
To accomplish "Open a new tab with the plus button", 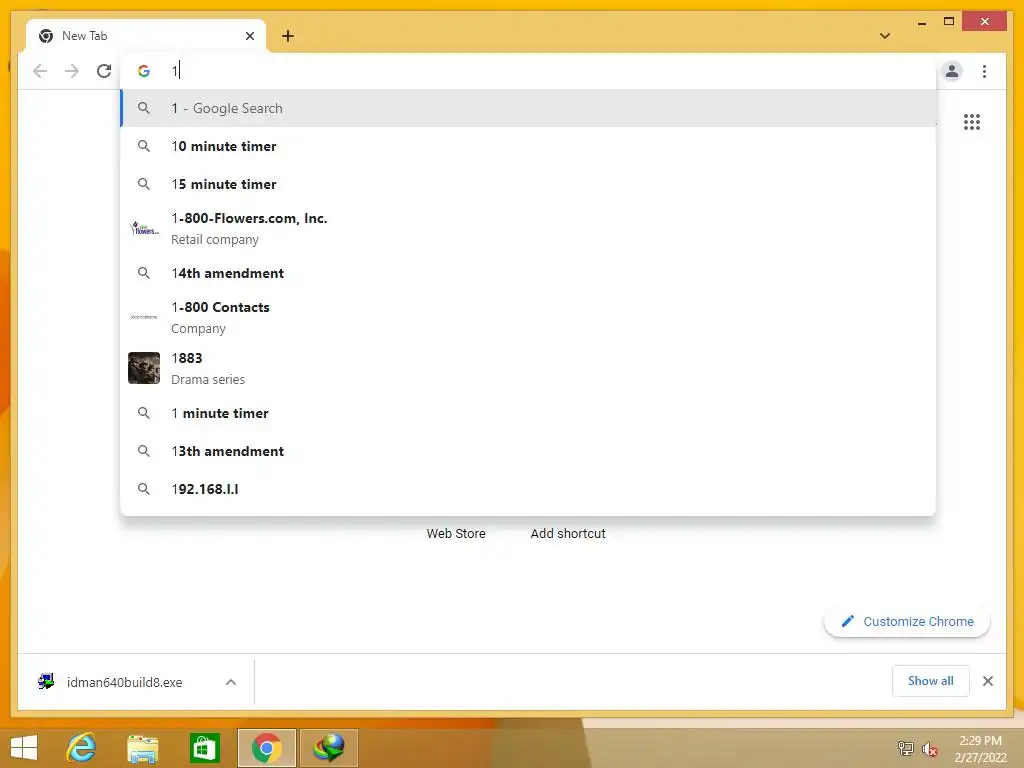I will [288, 36].
